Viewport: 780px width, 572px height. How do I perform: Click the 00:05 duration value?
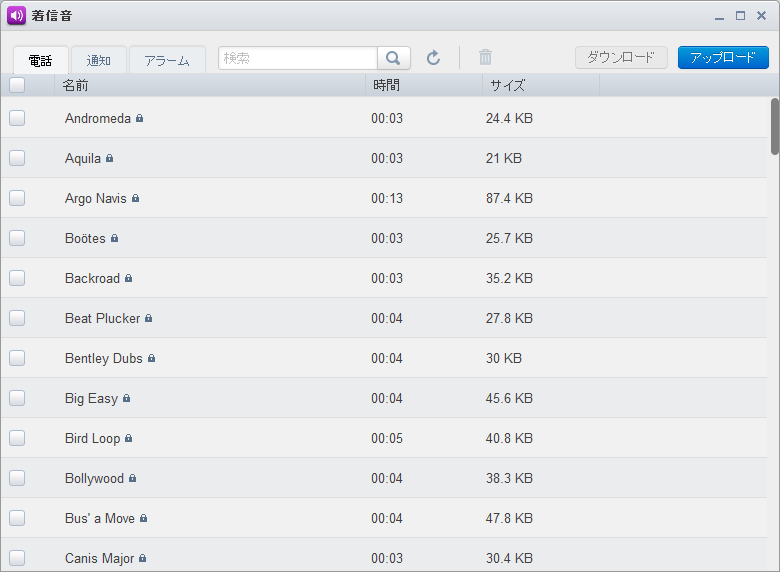(x=387, y=438)
